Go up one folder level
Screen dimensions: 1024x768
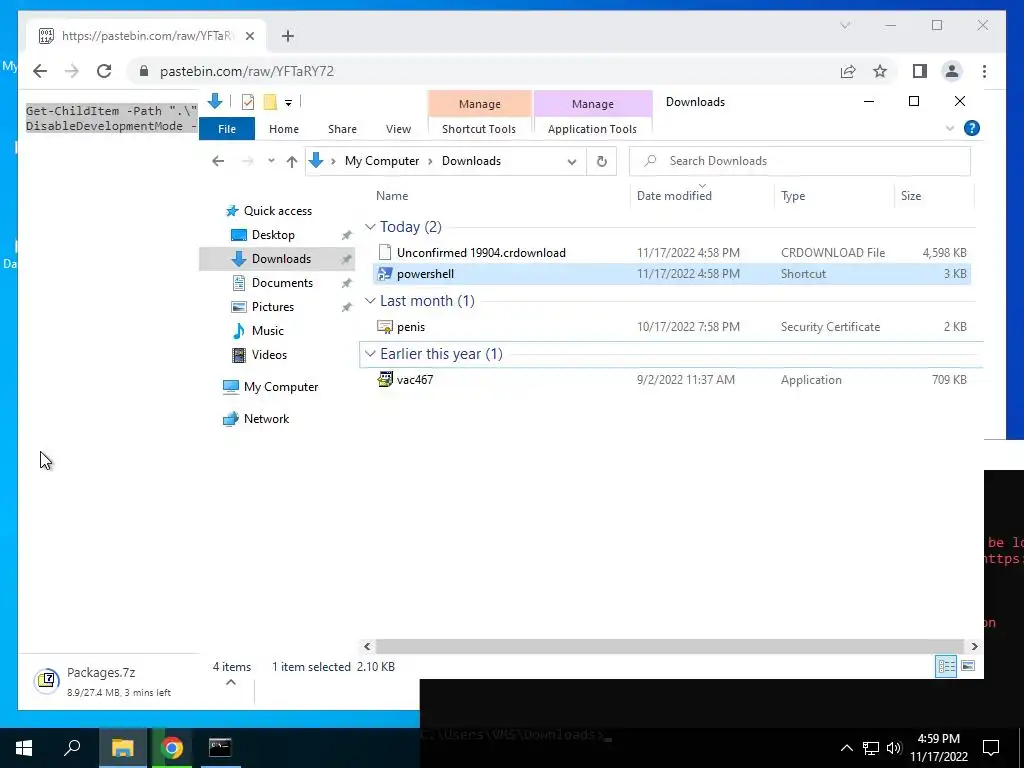coord(292,161)
